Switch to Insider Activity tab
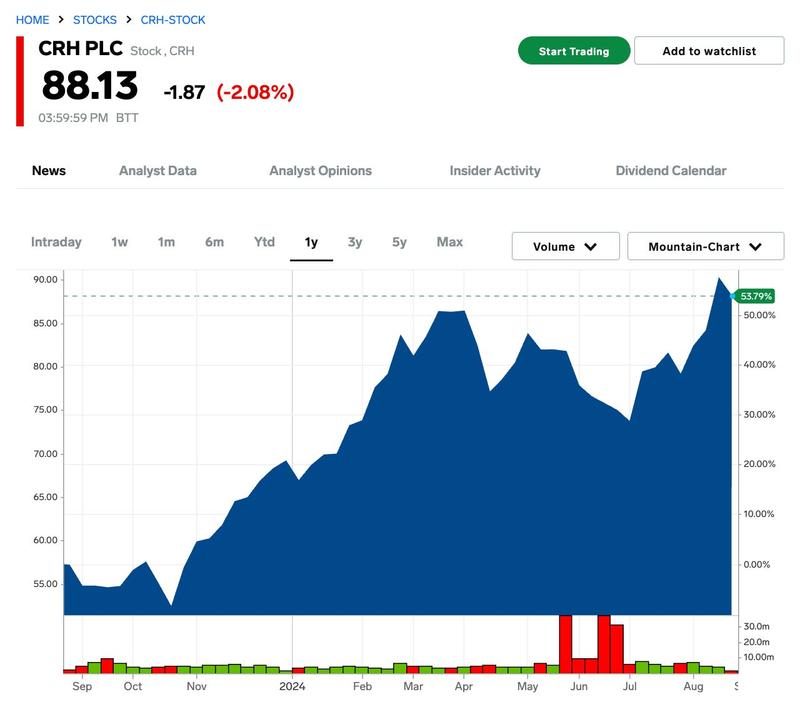 [x=495, y=170]
